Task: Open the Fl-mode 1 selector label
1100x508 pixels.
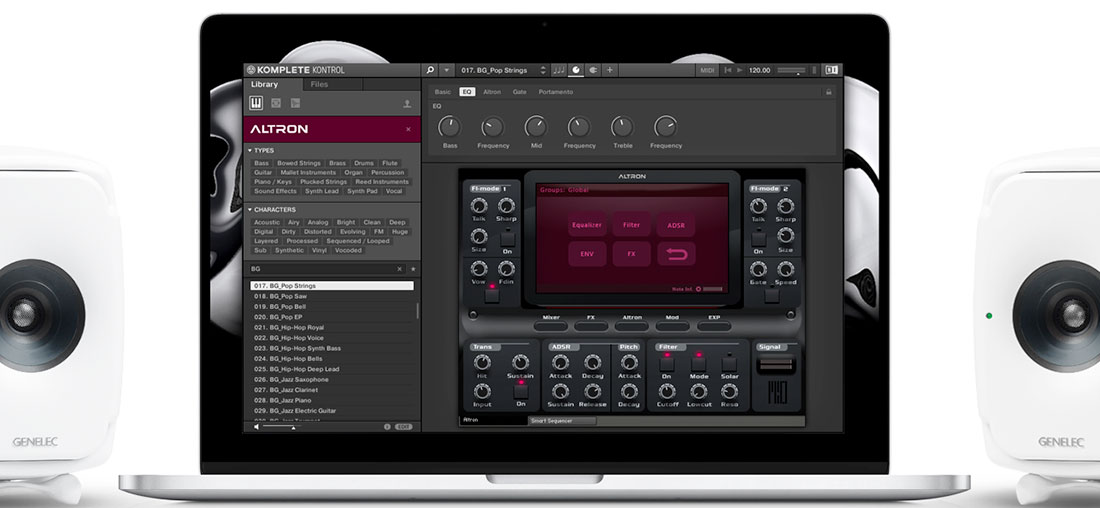Action: [485, 189]
